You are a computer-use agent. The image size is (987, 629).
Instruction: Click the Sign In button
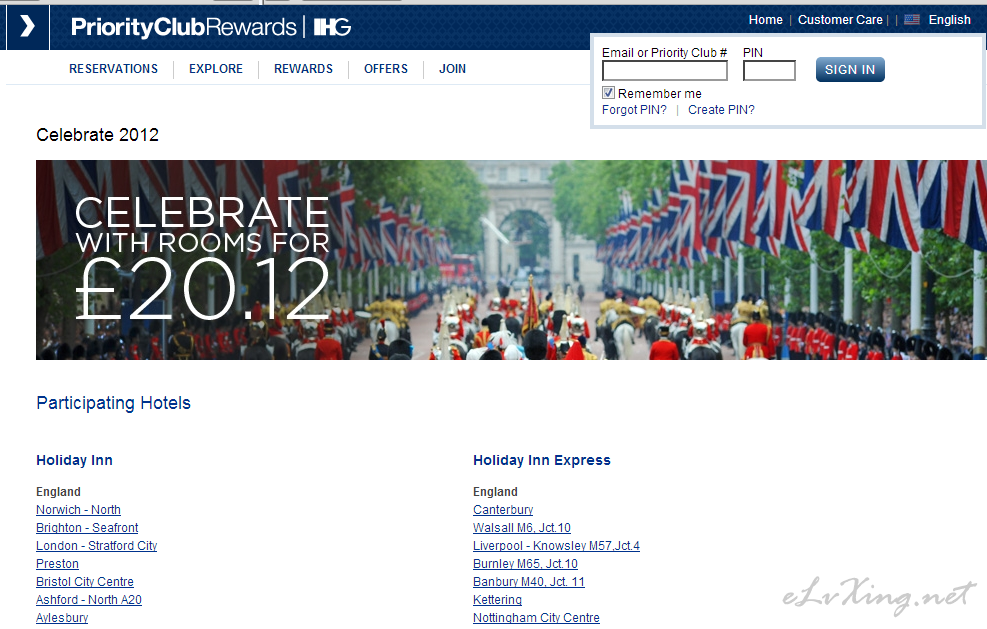[x=850, y=69]
